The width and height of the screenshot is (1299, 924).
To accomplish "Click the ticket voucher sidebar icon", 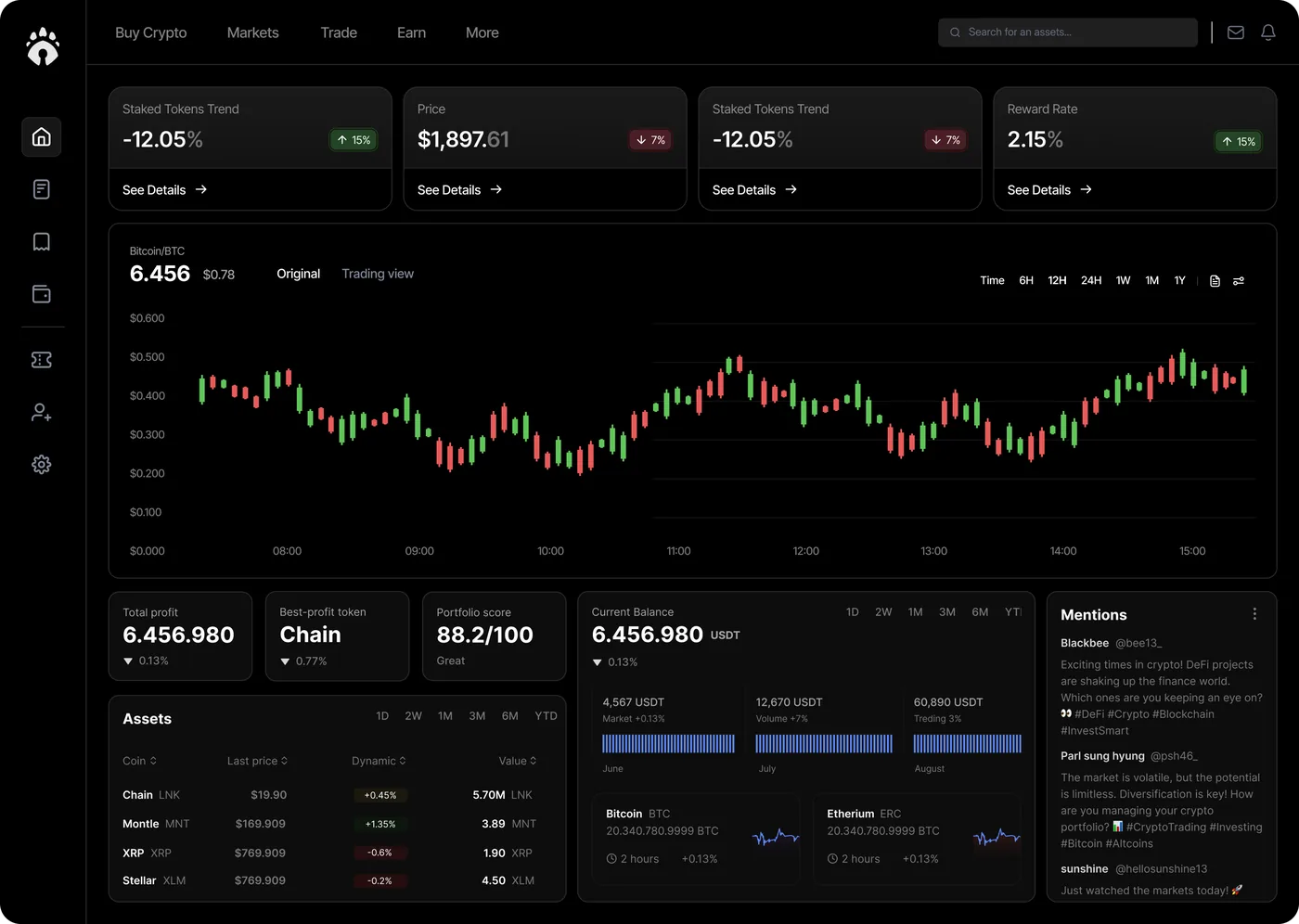I will (x=42, y=360).
